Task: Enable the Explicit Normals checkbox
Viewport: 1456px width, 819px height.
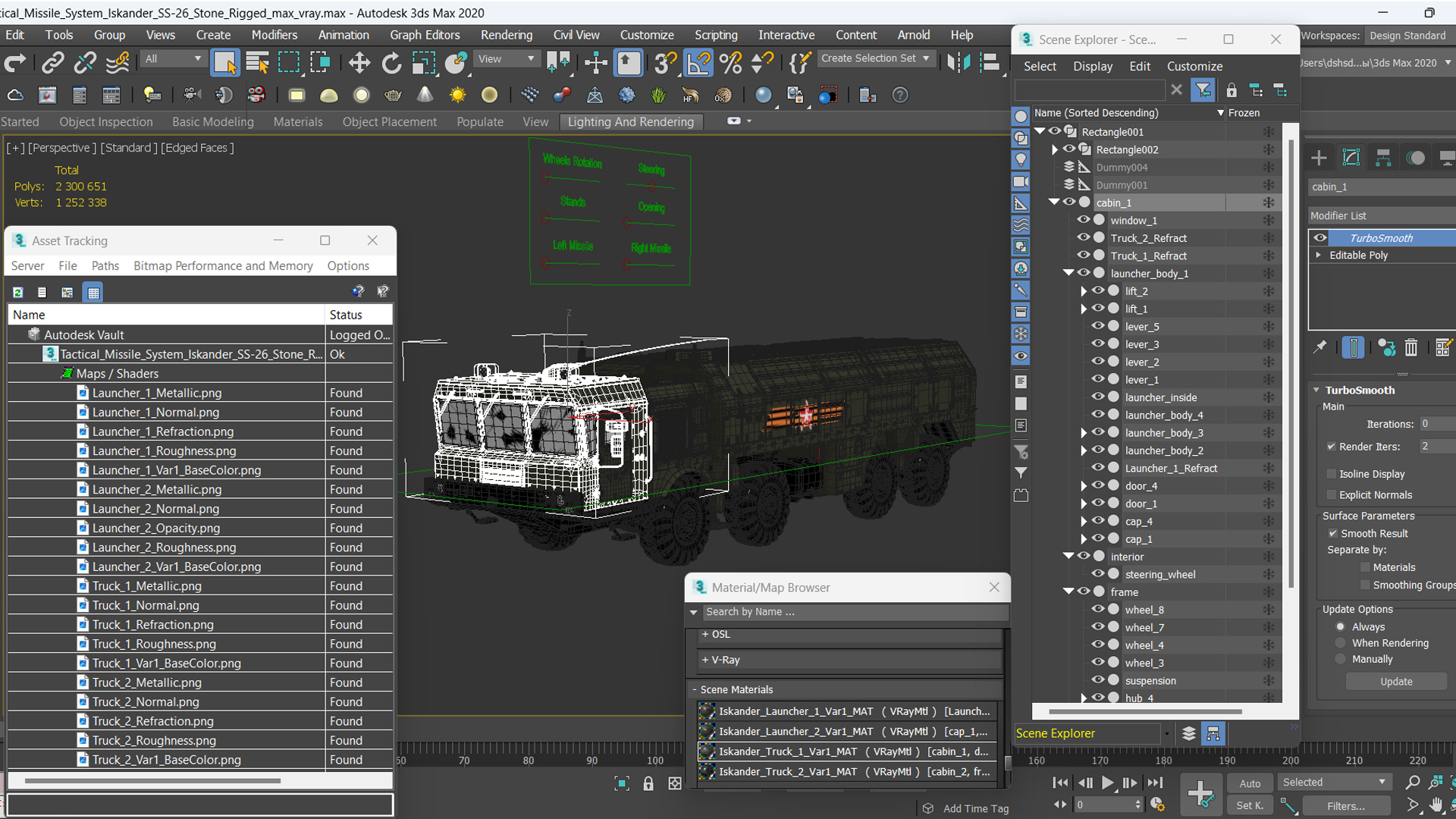Action: click(1331, 494)
